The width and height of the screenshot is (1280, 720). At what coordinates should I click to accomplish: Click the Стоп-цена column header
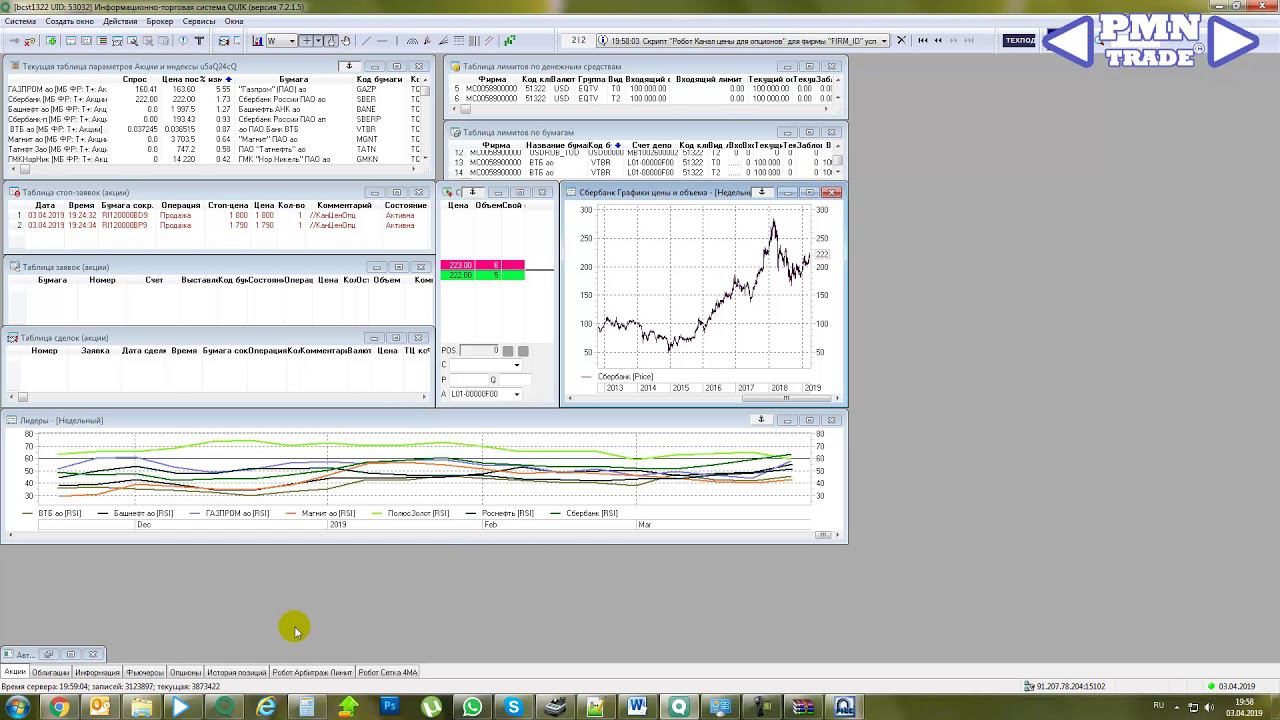(x=228, y=205)
